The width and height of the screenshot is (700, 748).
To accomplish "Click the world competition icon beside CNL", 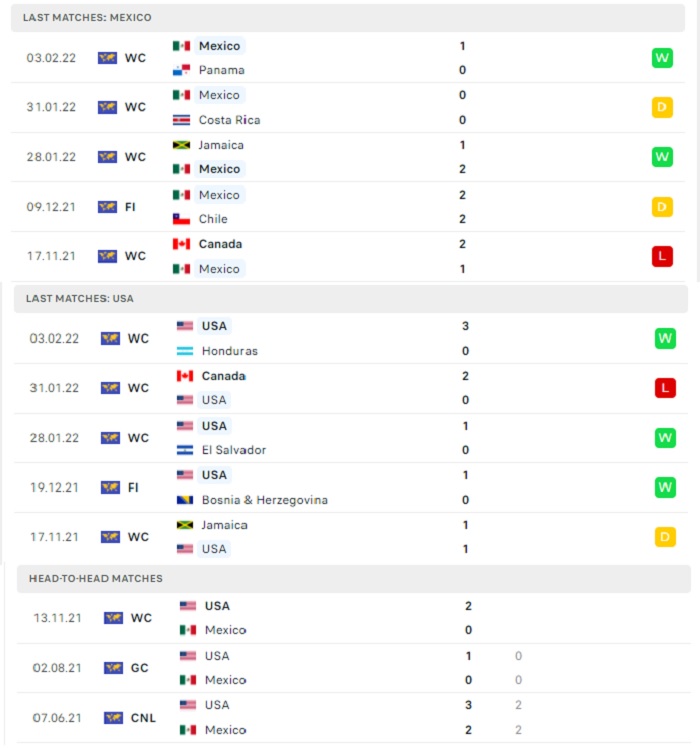I will [114, 718].
